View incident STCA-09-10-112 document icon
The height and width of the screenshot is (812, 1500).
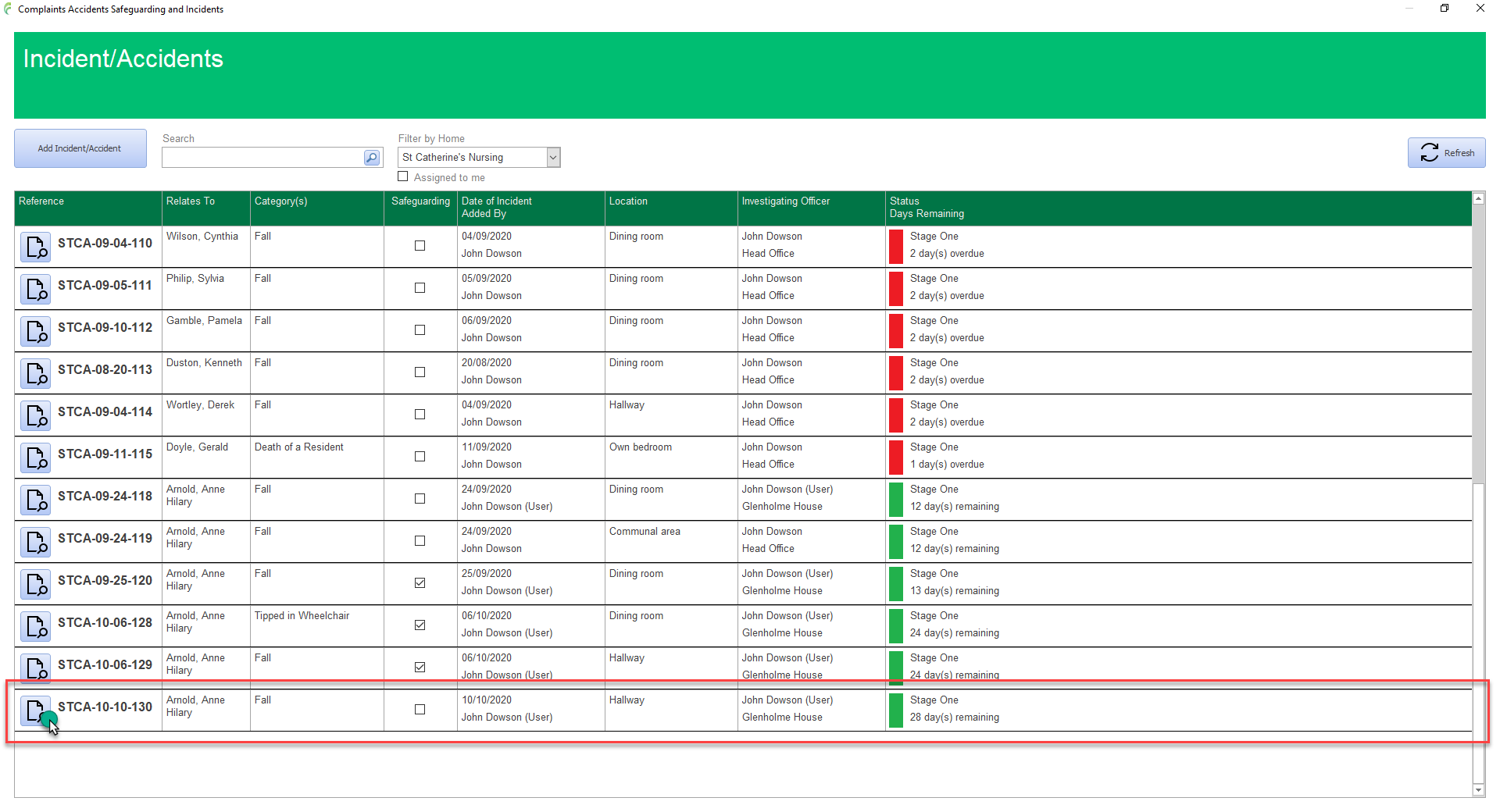click(x=35, y=331)
